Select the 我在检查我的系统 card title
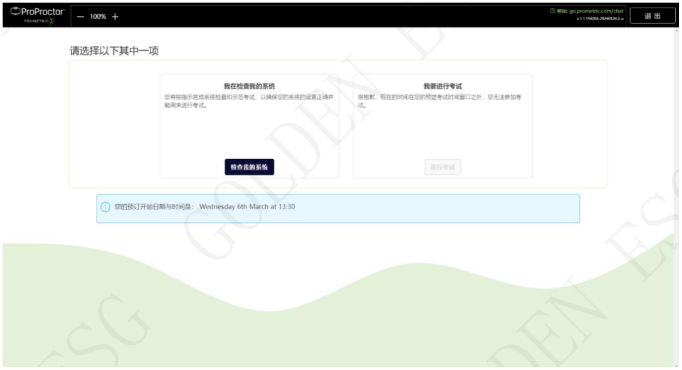Viewport: 682px width, 370px height. coord(249,86)
